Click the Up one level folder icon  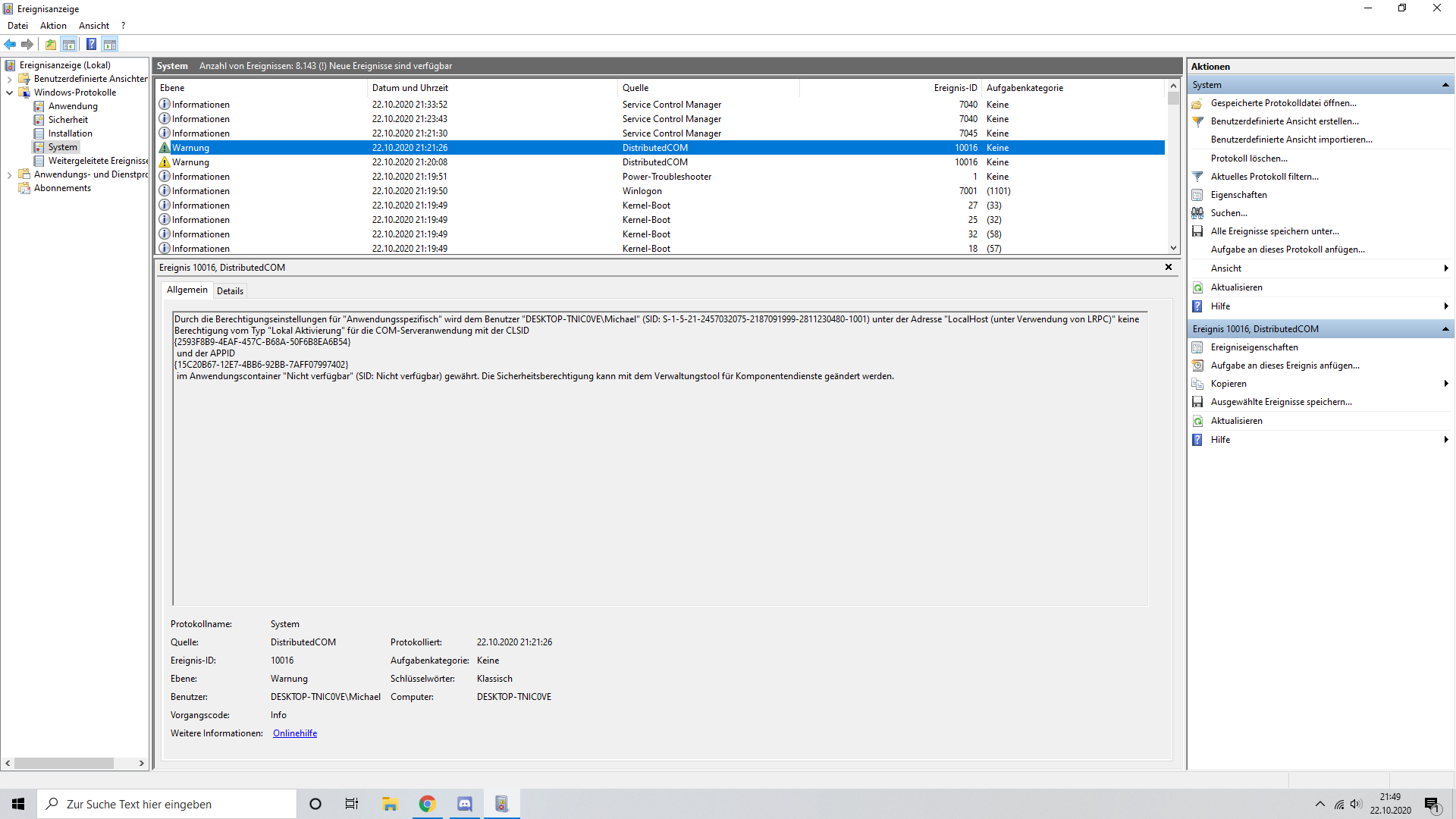(x=50, y=44)
